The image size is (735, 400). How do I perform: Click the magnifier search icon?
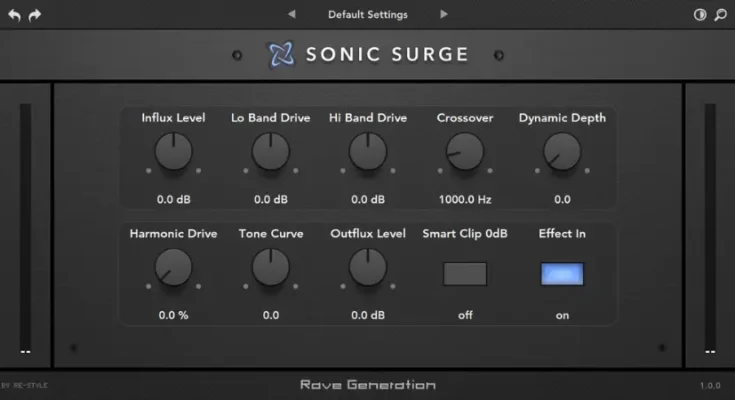(720, 15)
